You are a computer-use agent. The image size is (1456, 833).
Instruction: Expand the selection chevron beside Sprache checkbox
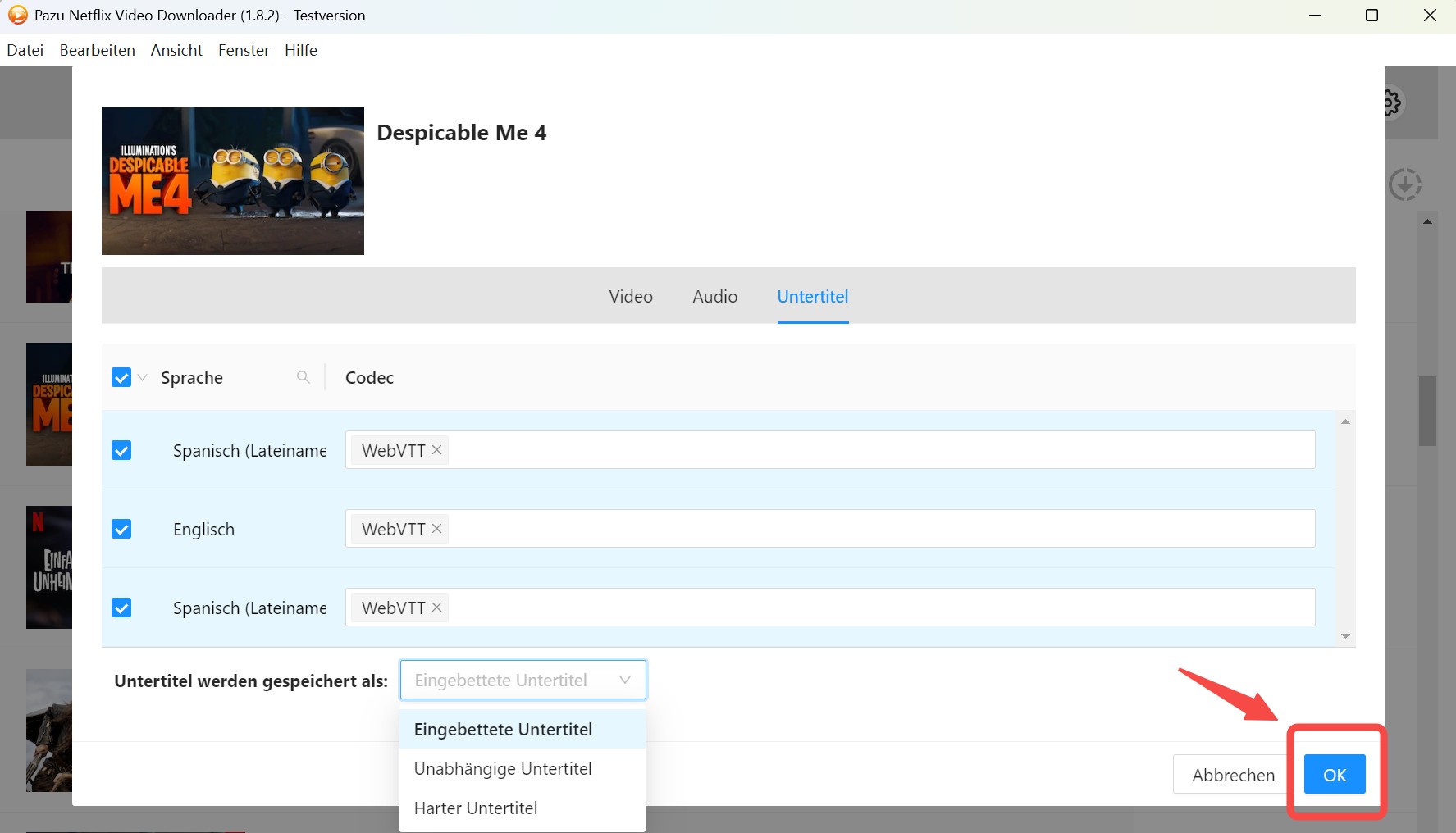(x=142, y=377)
